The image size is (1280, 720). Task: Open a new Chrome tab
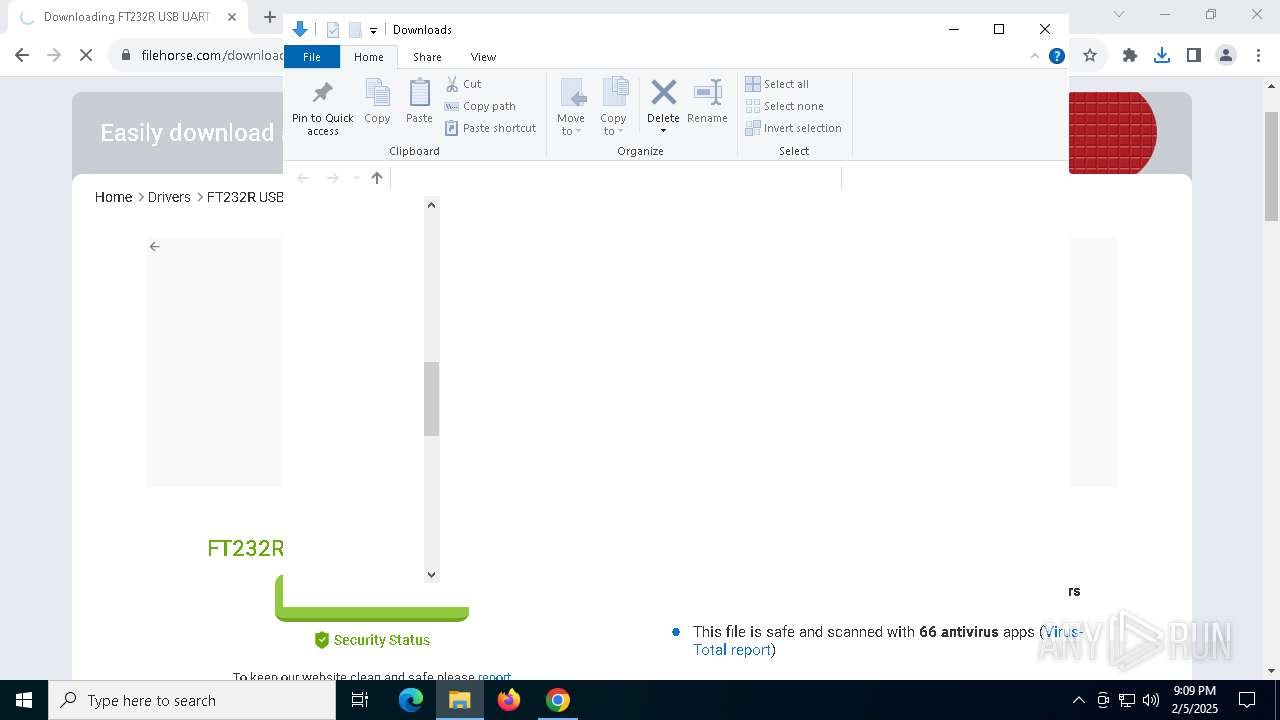[269, 16]
